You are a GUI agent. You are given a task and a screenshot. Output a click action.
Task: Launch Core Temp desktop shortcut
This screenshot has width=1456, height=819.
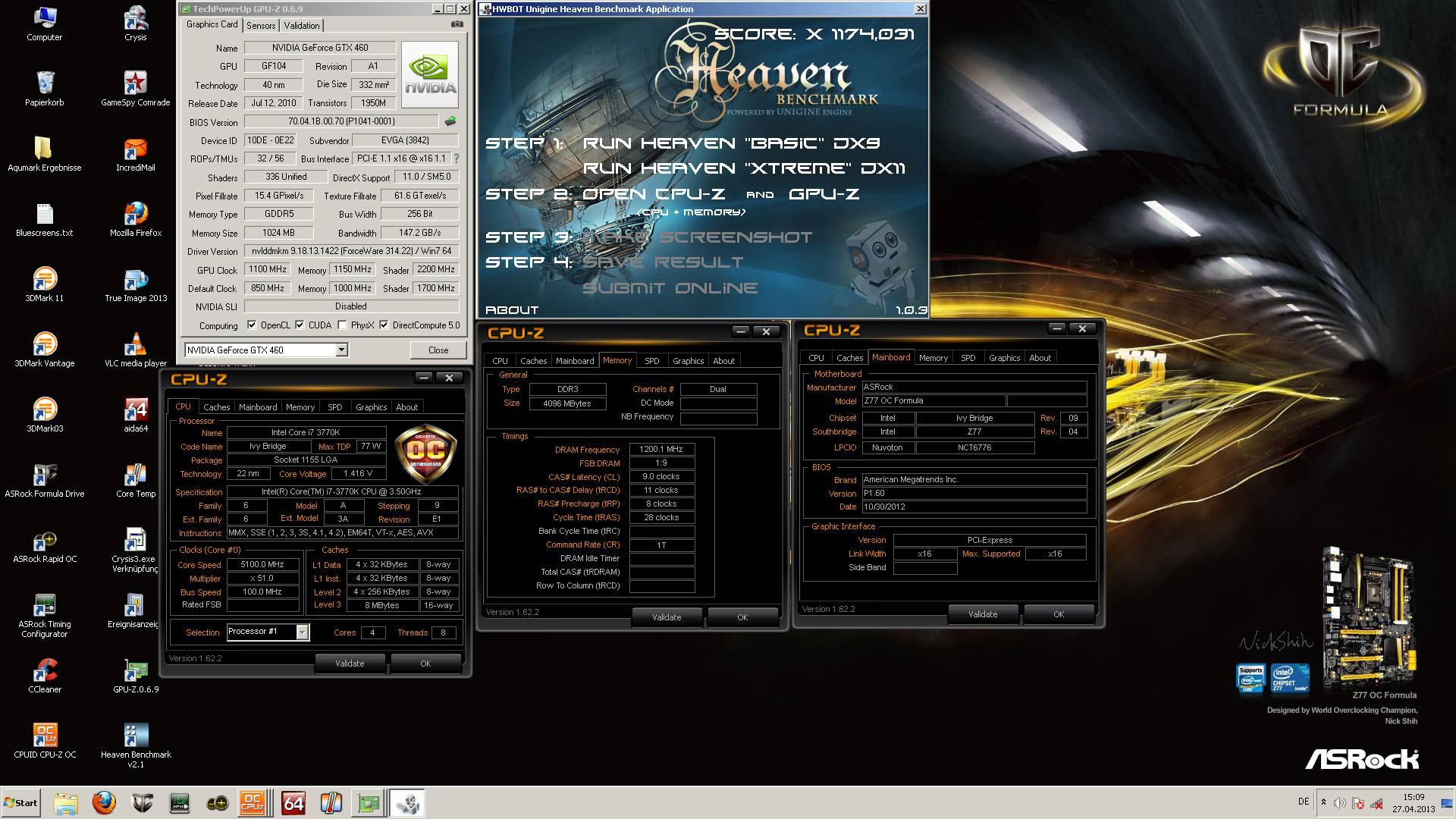(136, 480)
